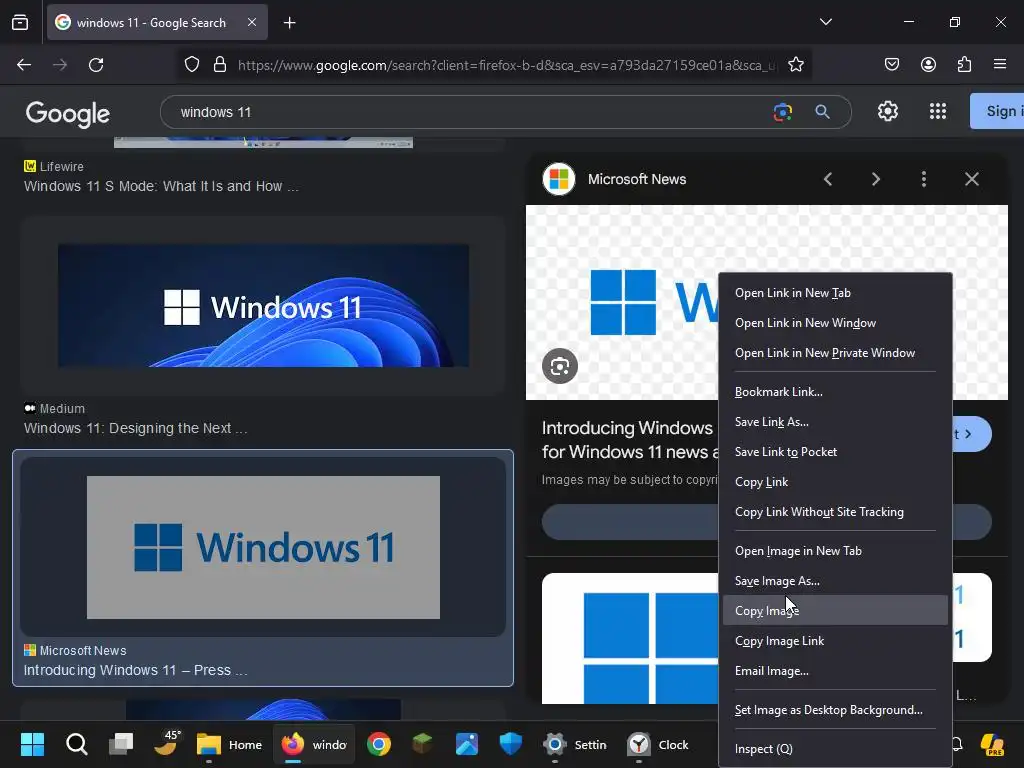Open Firefox application hamburger menu
The image size is (1024, 768).
pyautogui.click(x=1000, y=64)
